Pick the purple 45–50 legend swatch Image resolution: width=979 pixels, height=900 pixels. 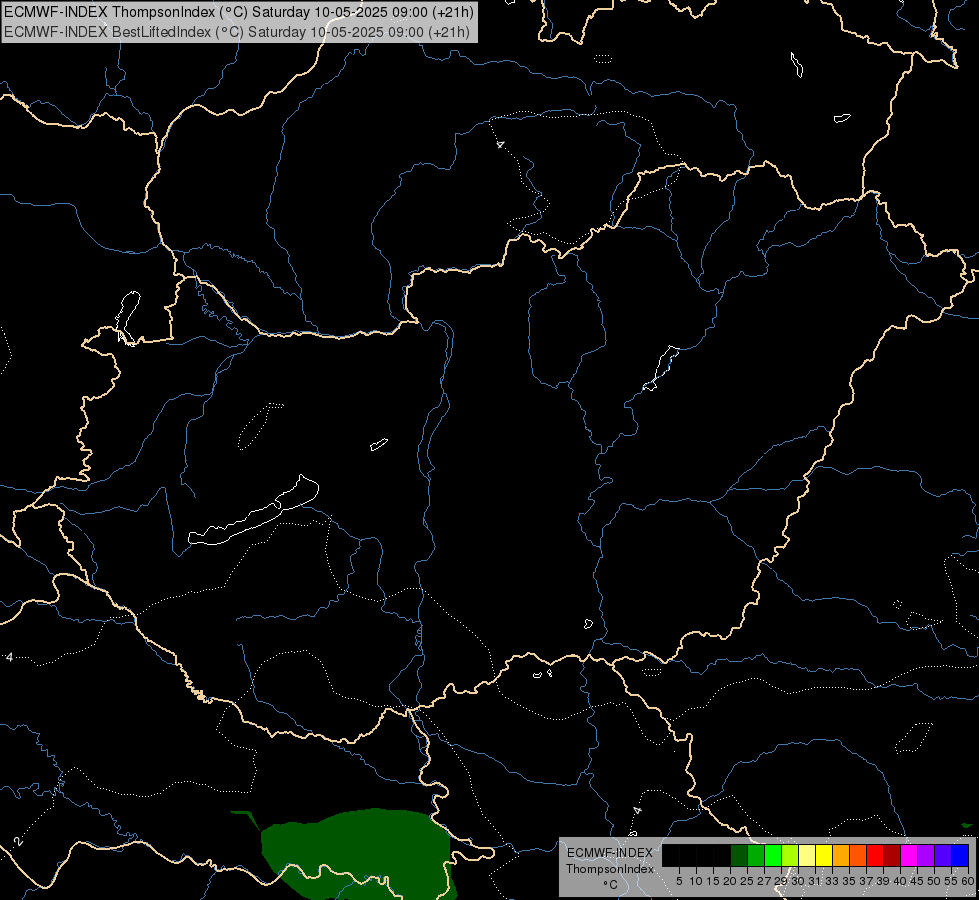point(926,855)
